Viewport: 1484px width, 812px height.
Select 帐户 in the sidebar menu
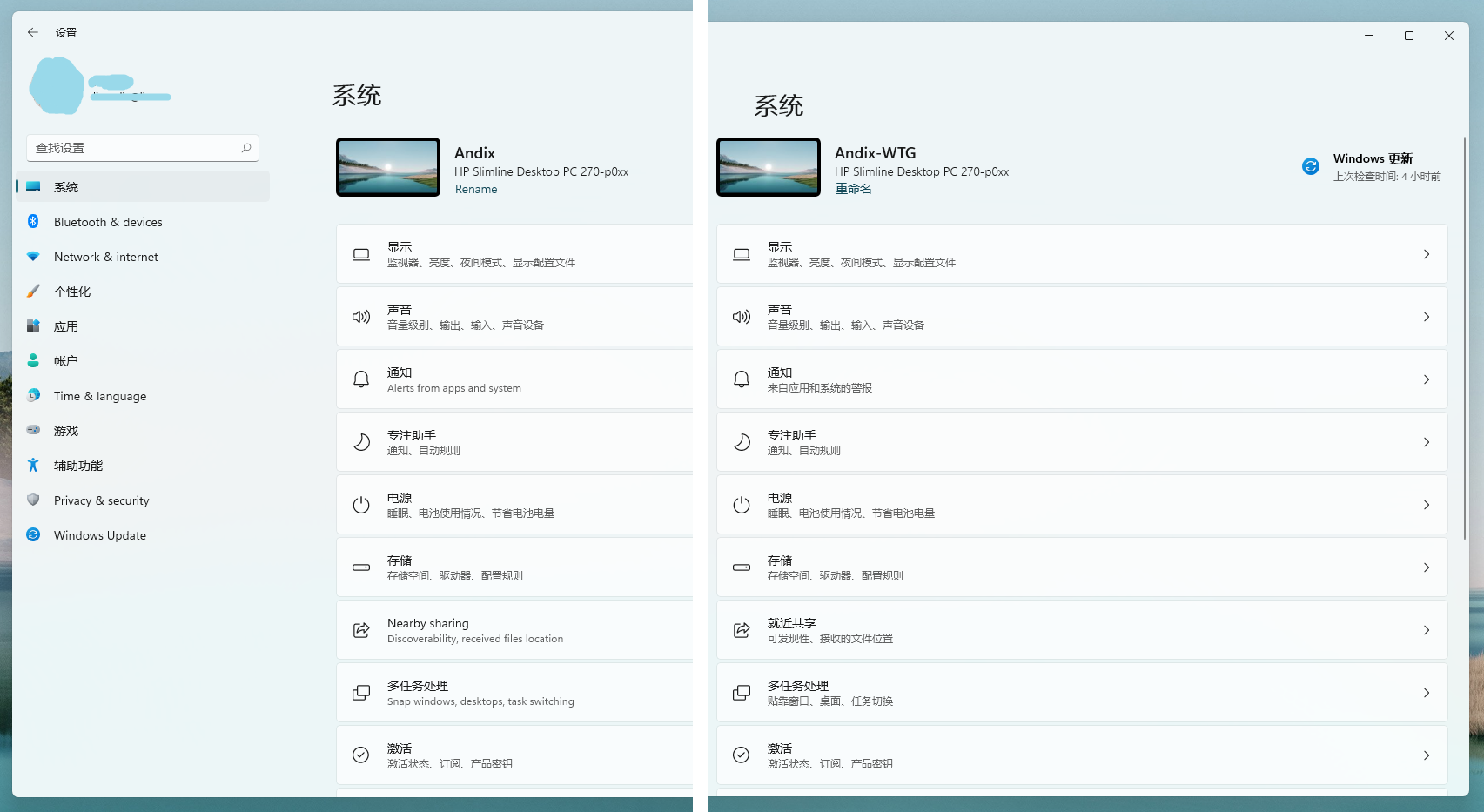[x=33, y=360]
